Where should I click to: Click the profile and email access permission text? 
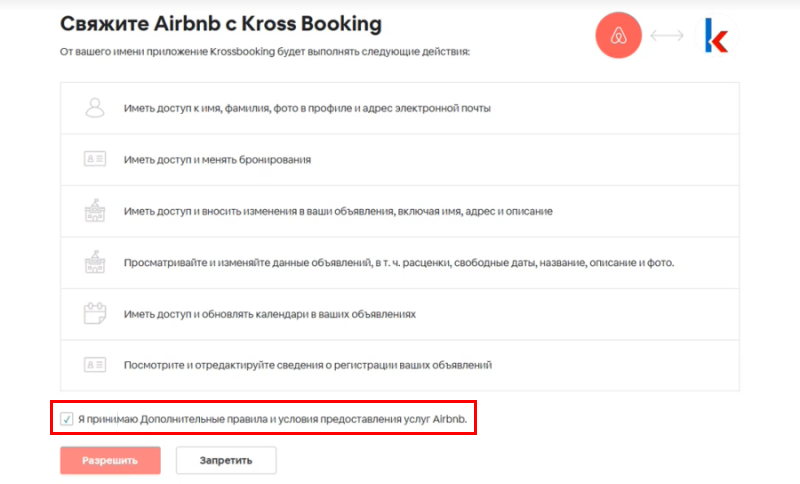[x=307, y=108]
